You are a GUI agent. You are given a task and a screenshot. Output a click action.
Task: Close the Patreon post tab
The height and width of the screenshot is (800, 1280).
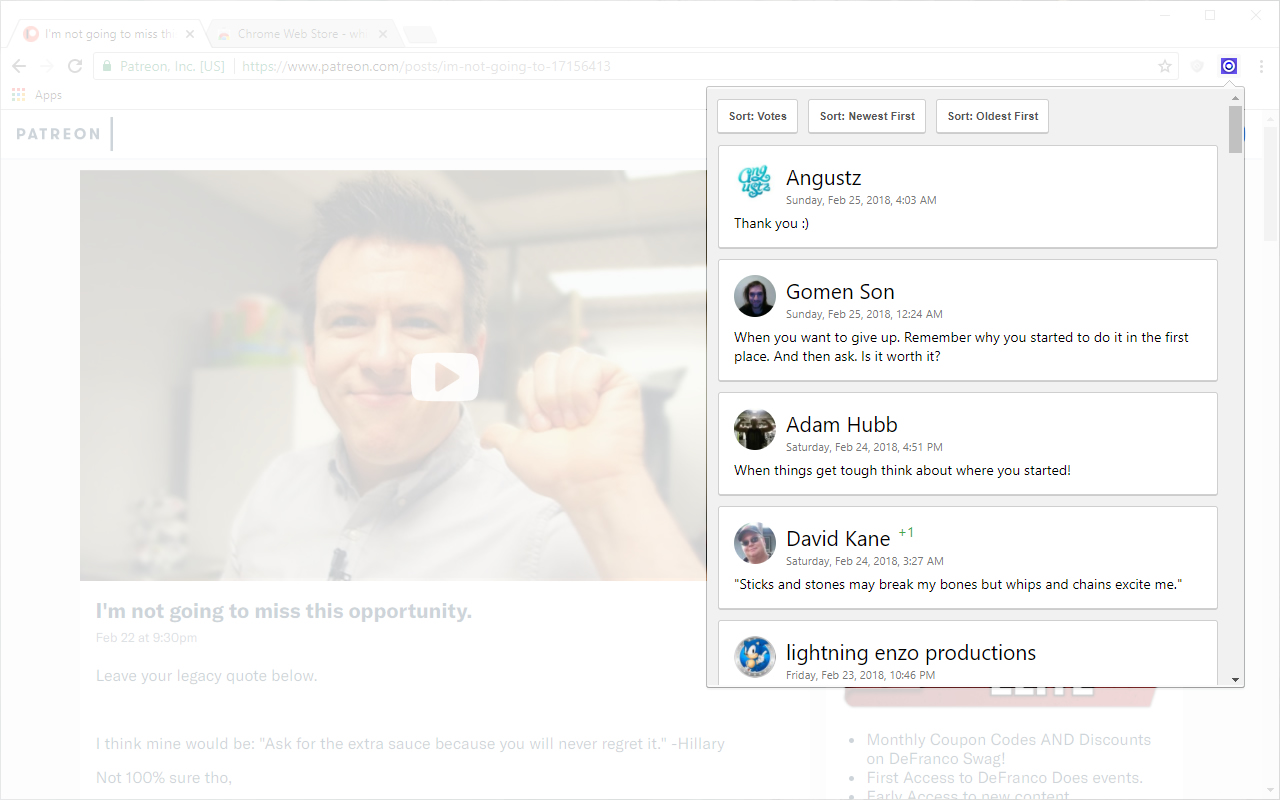coord(191,34)
